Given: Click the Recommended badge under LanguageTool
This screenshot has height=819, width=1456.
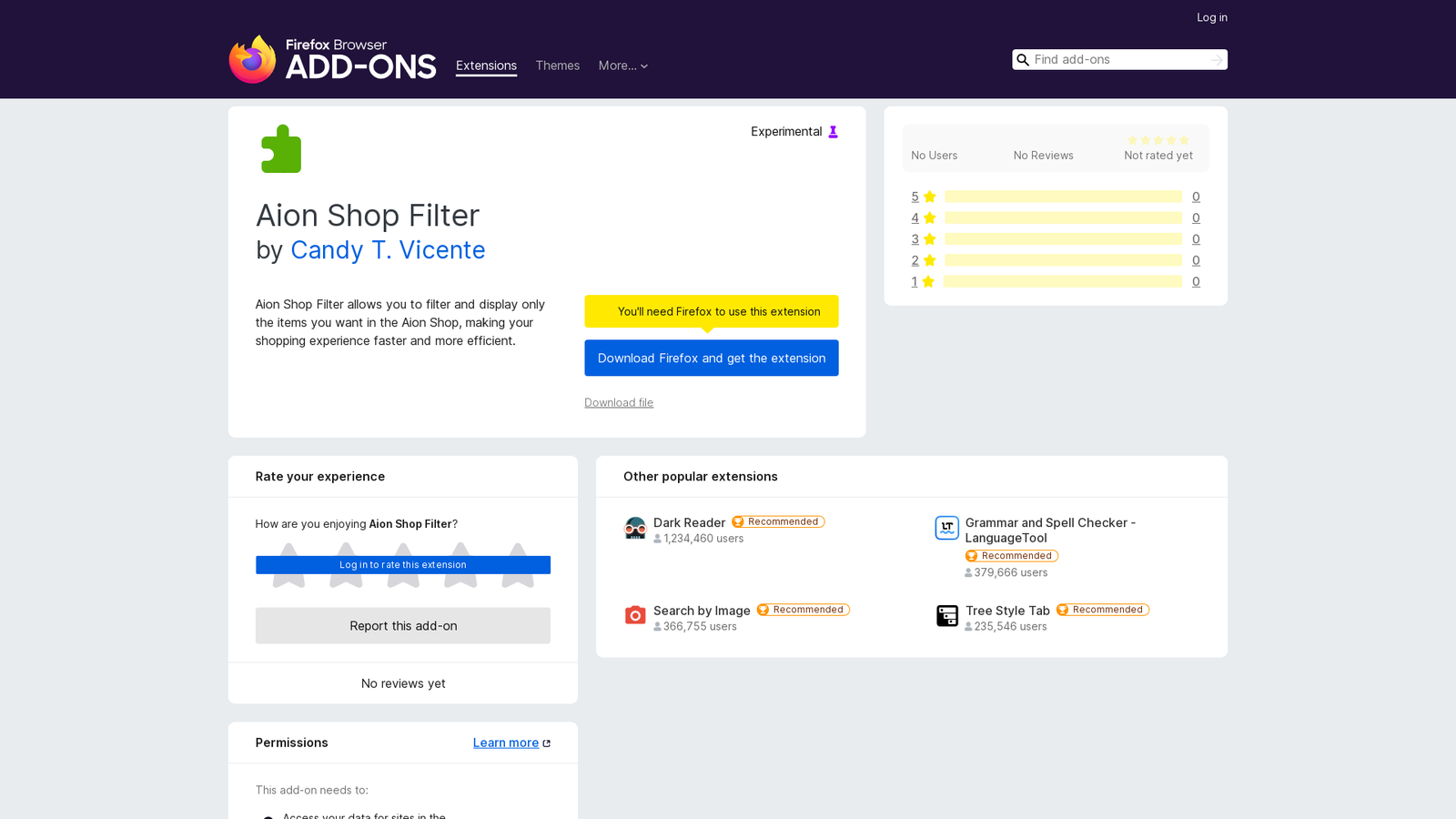Looking at the screenshot, I should tap(1012, 556).
